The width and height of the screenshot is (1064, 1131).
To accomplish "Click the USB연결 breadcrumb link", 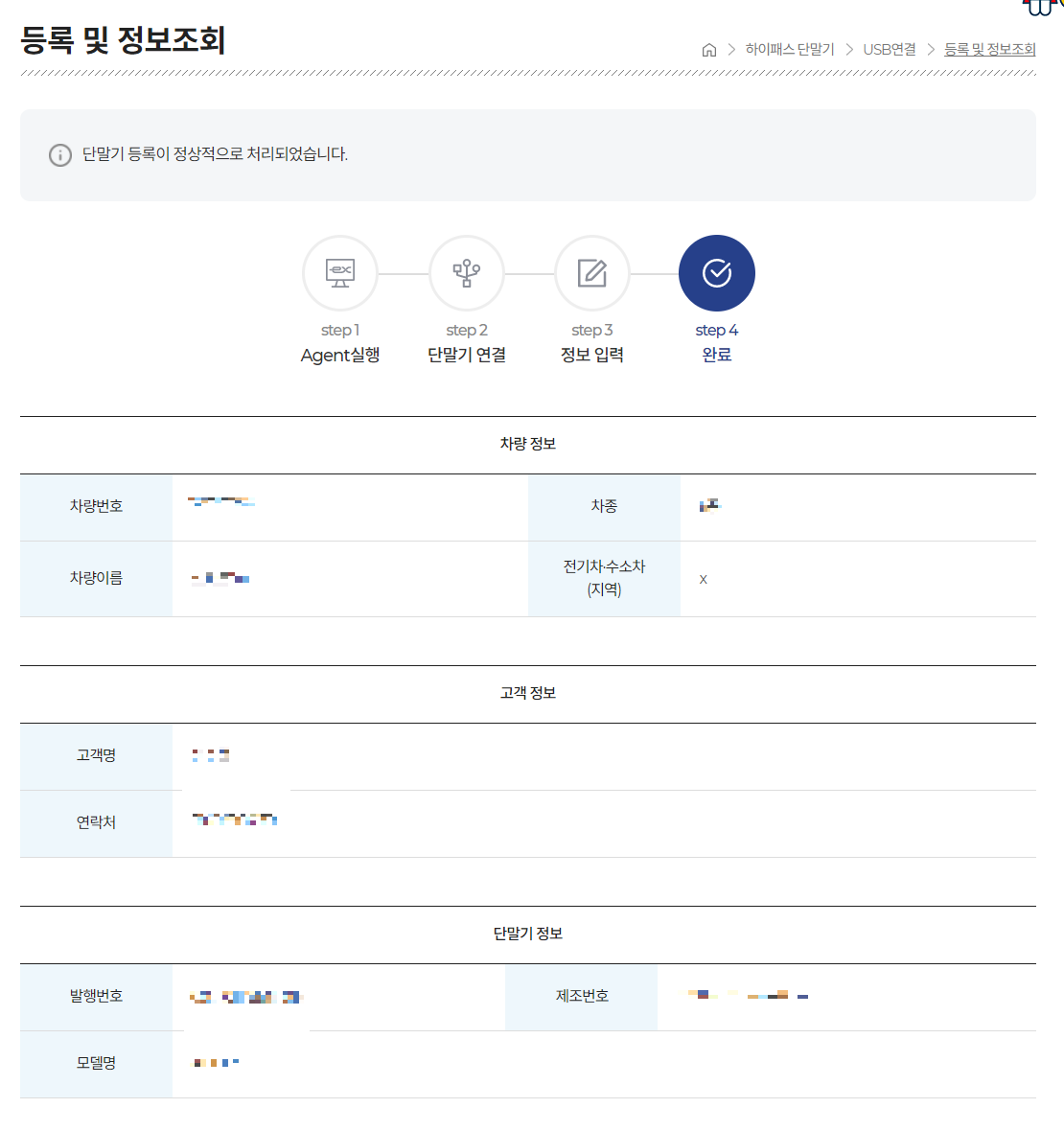I will [x=890, y=50].
